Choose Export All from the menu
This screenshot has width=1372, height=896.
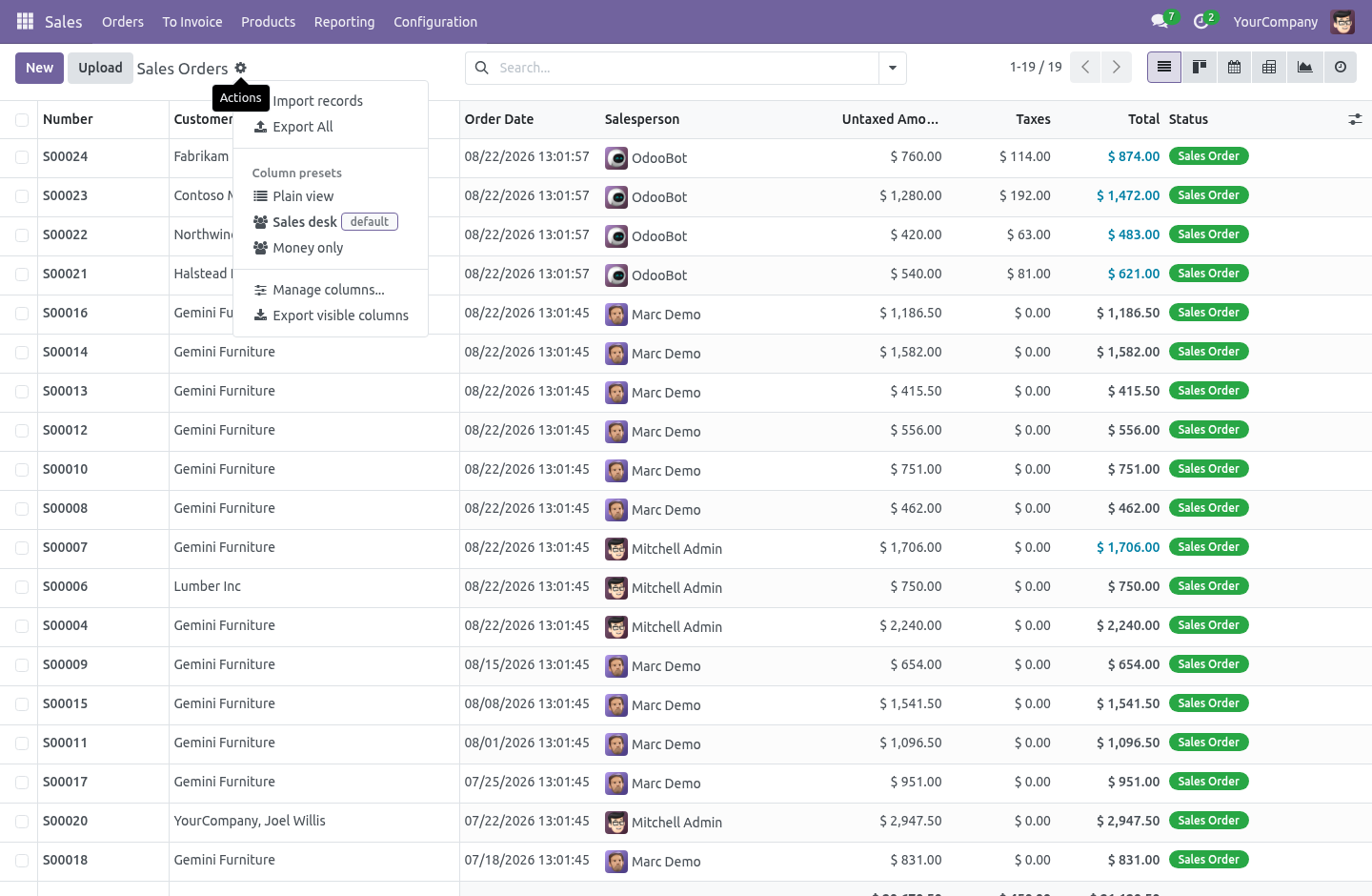[331, 127]
